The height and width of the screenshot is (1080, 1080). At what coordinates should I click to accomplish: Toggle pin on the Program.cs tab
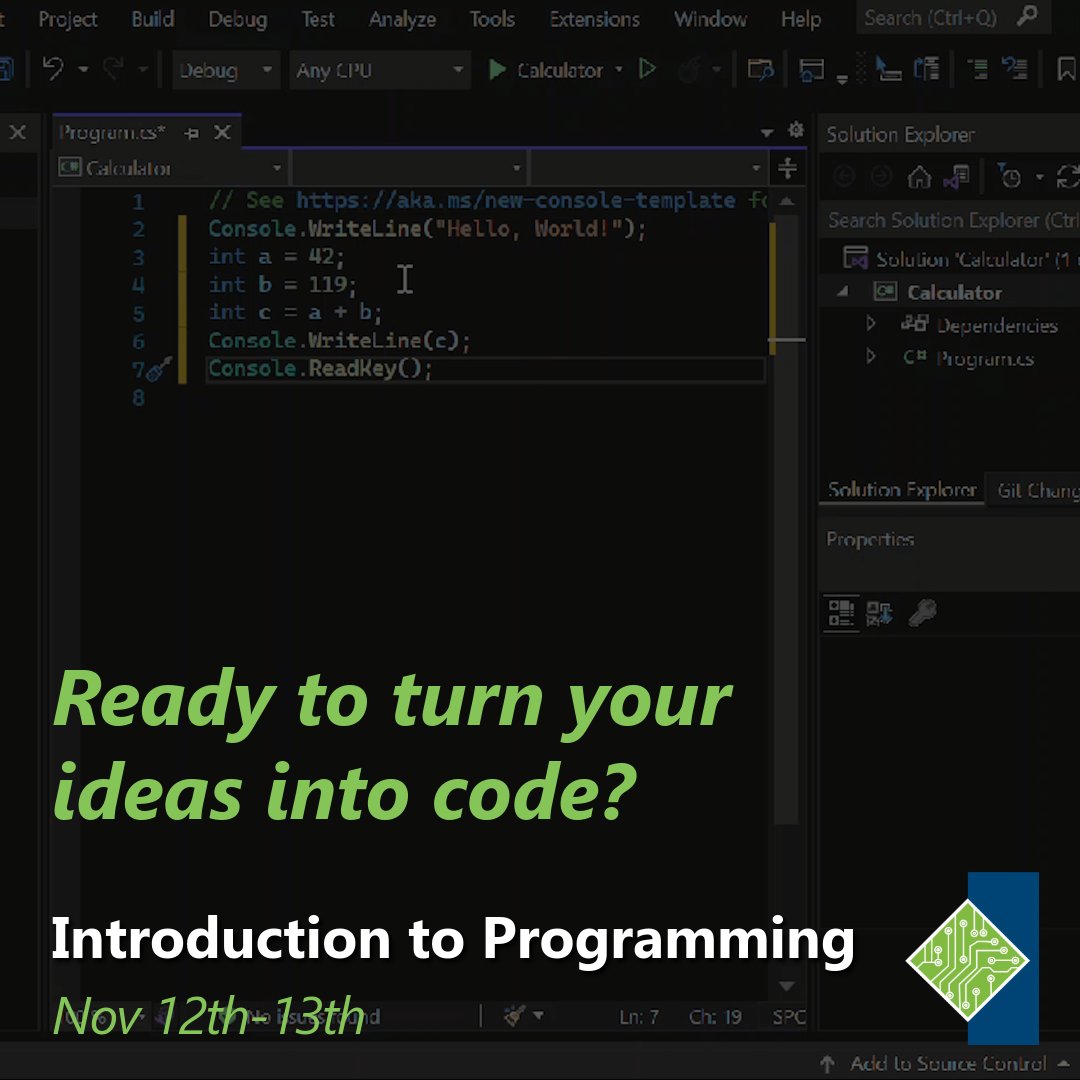click(191, 133)
